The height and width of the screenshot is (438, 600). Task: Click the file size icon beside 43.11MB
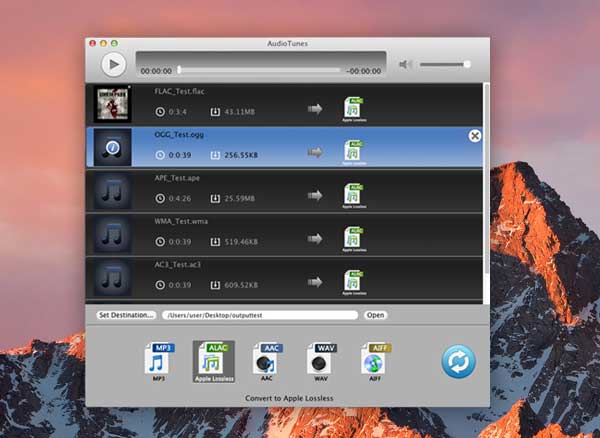point(215,112)
